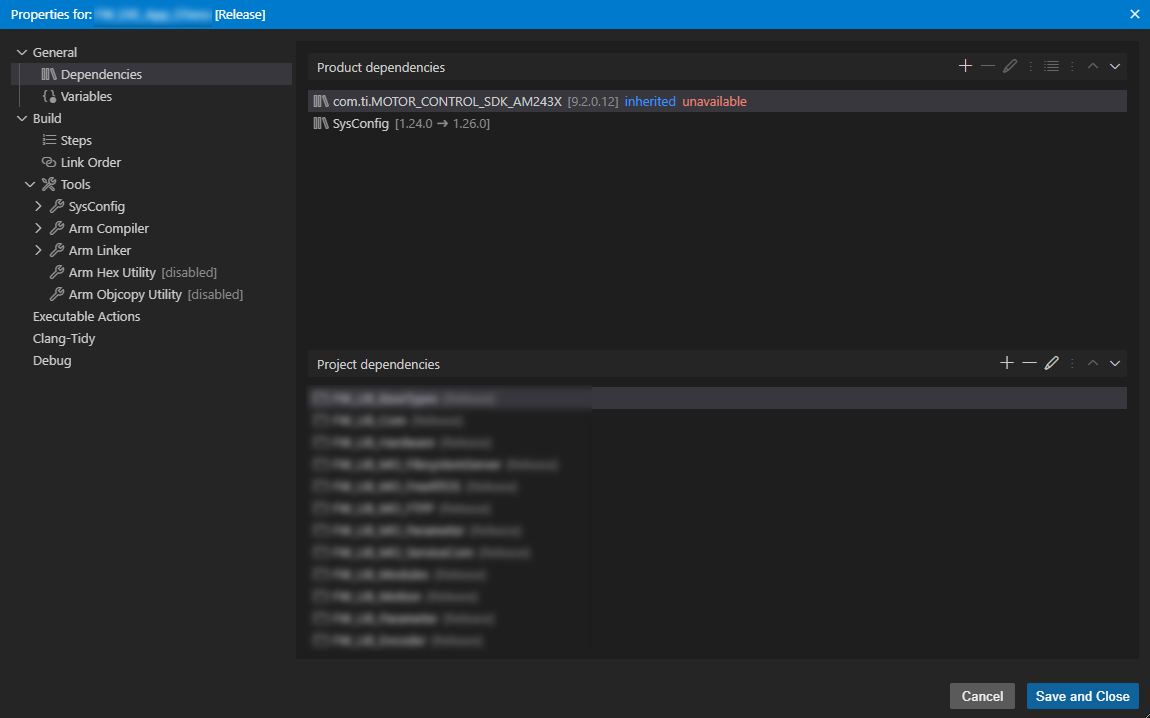Move the selected project dependency down
Viewport: 1150px width, 718px height.
[1115, 363]
